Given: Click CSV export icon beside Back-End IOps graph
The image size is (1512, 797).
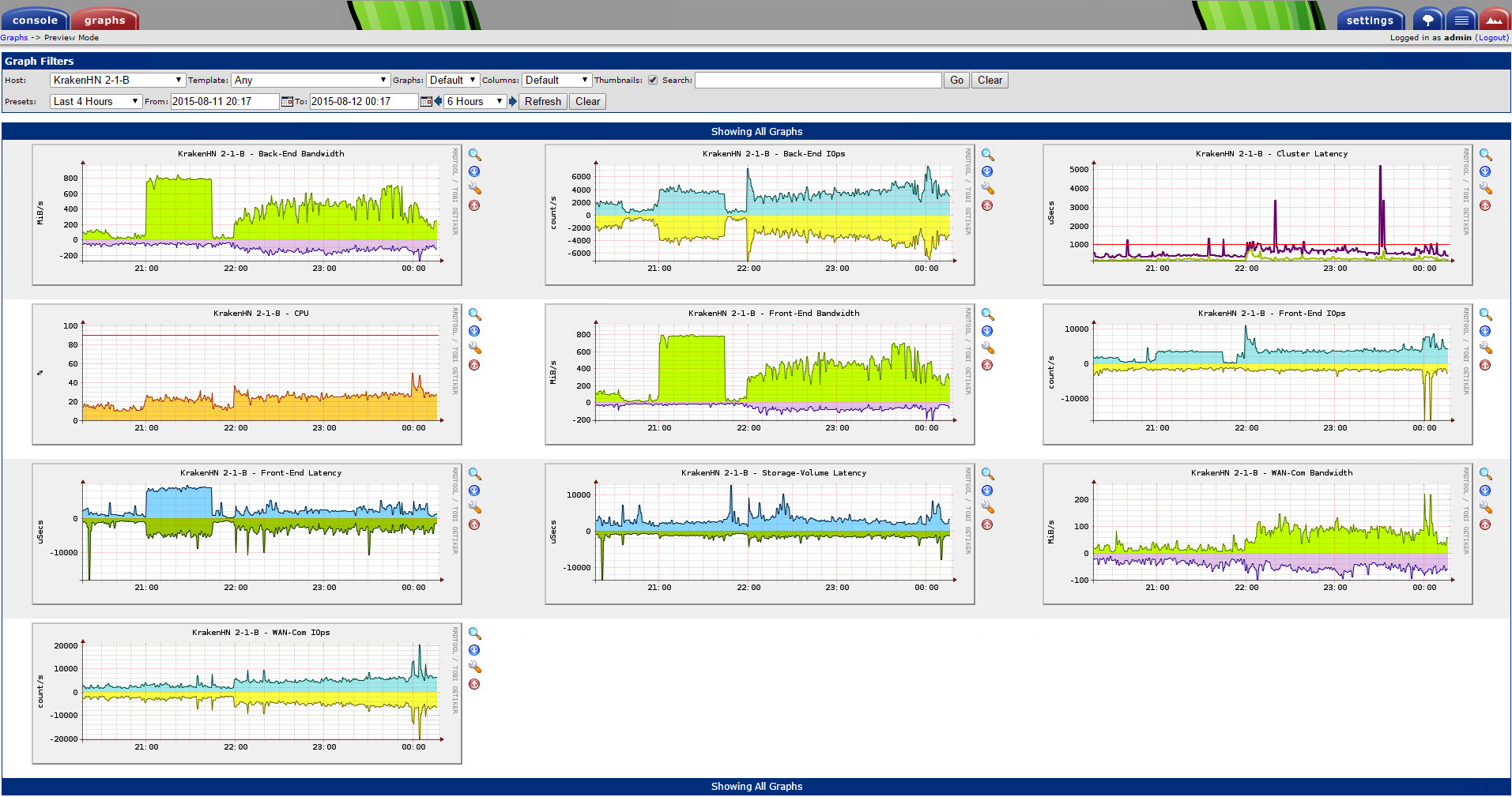Looking at the screenshot, I should pos(987,172).
